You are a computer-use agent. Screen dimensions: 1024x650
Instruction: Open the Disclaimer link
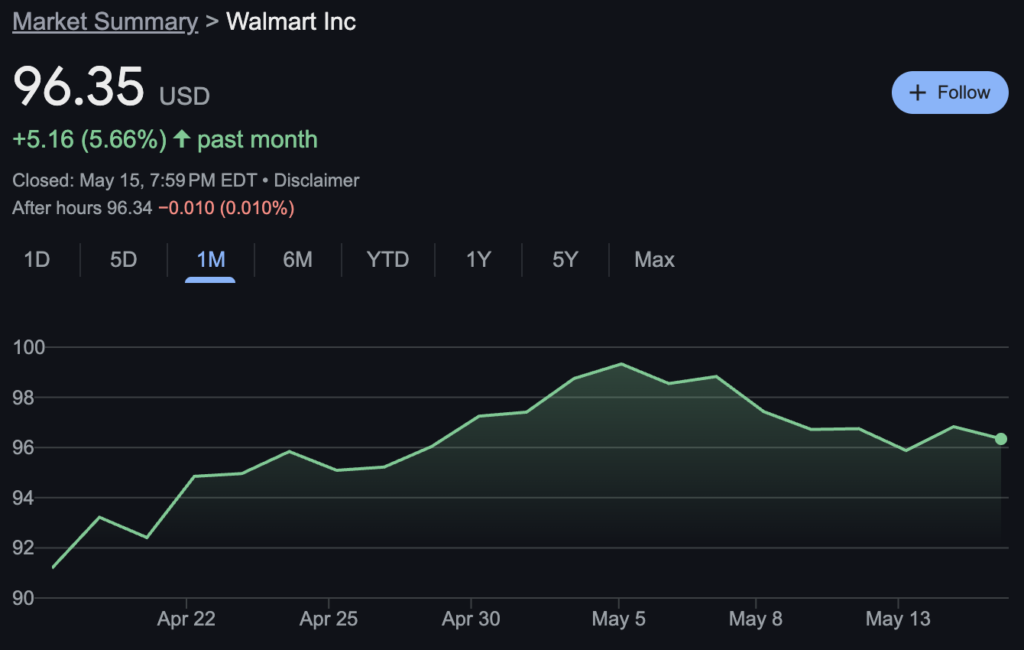coord(316,180)
